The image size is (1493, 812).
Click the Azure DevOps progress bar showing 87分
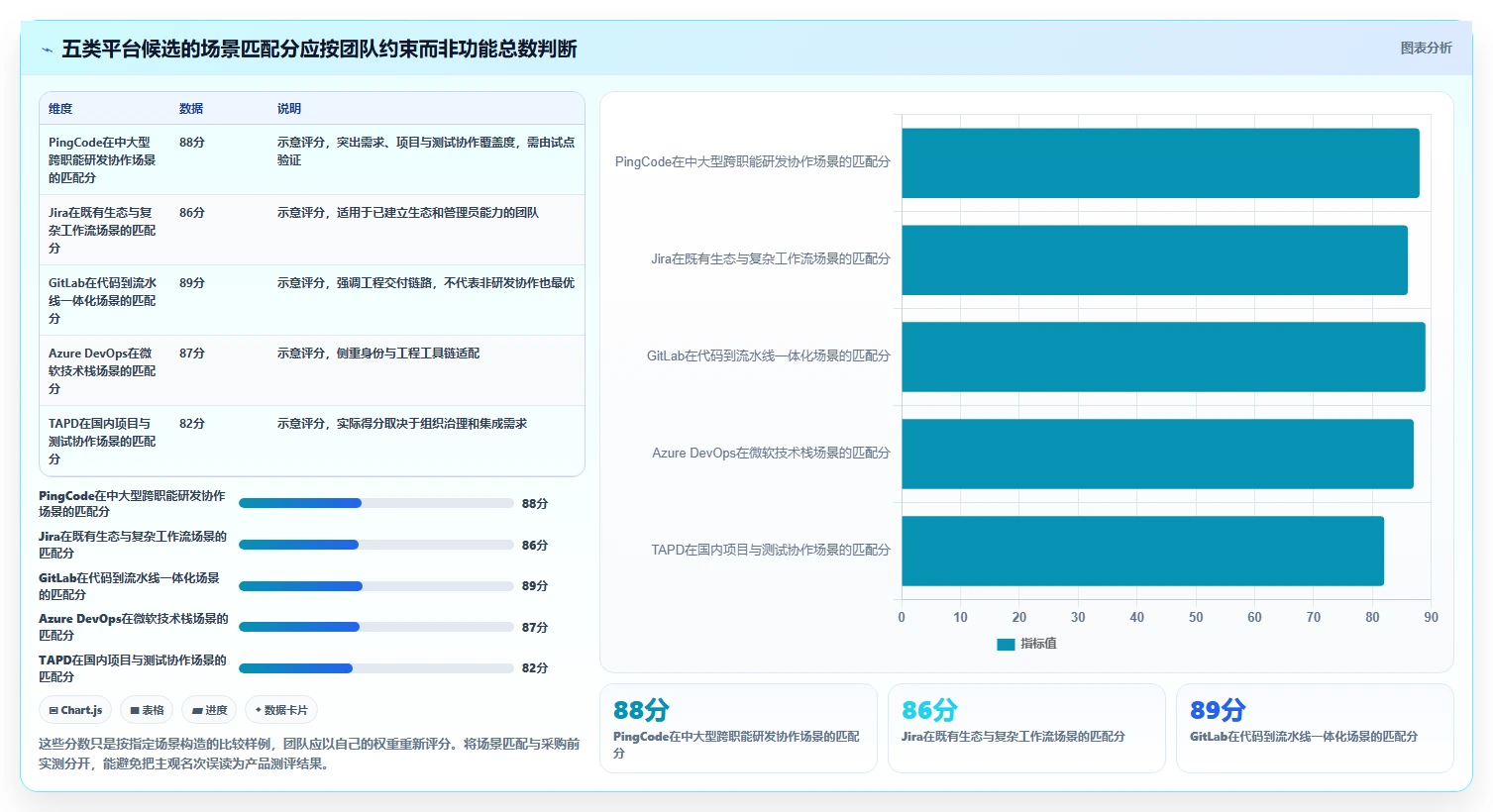pyautogui.click(x=376, y=627)
